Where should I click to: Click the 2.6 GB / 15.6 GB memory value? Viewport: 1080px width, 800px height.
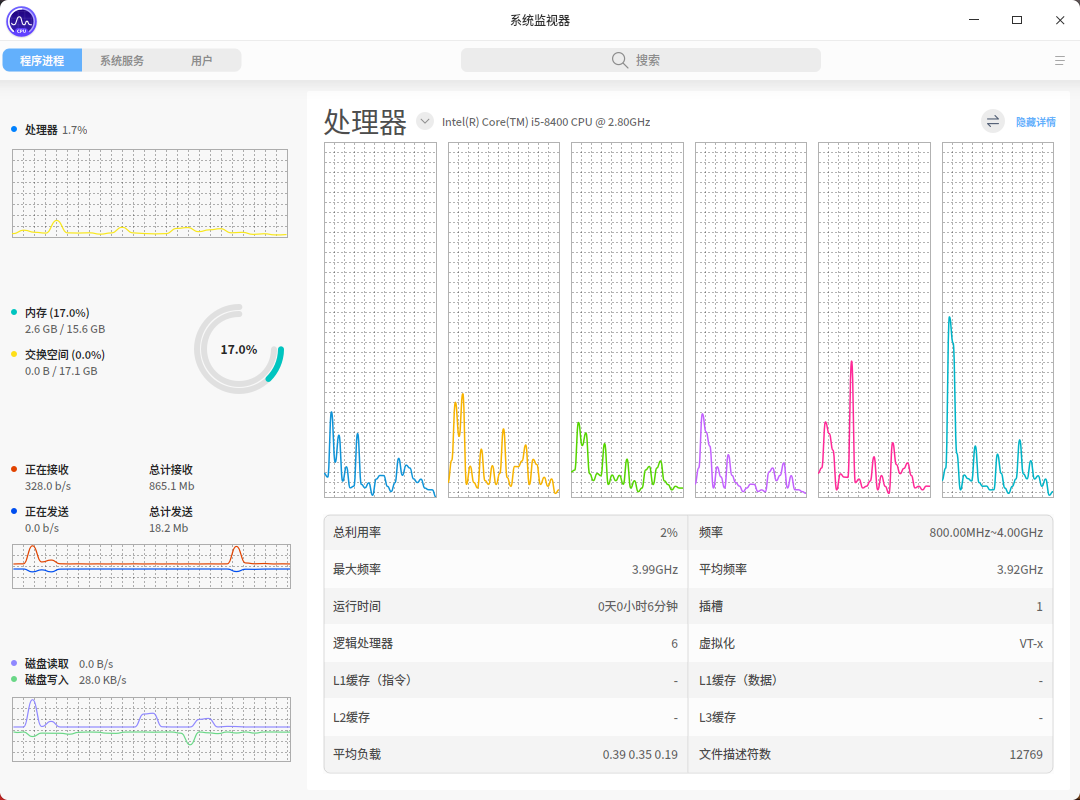point(65,329)
